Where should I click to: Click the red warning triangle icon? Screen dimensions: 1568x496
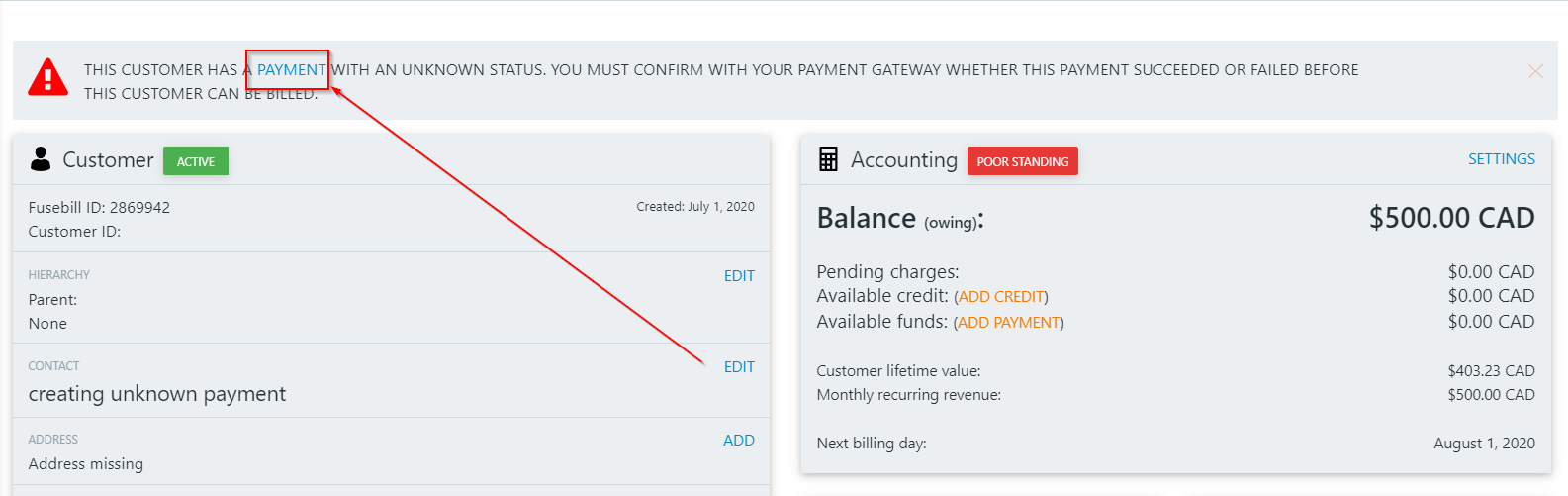click(x=48, y=76)
